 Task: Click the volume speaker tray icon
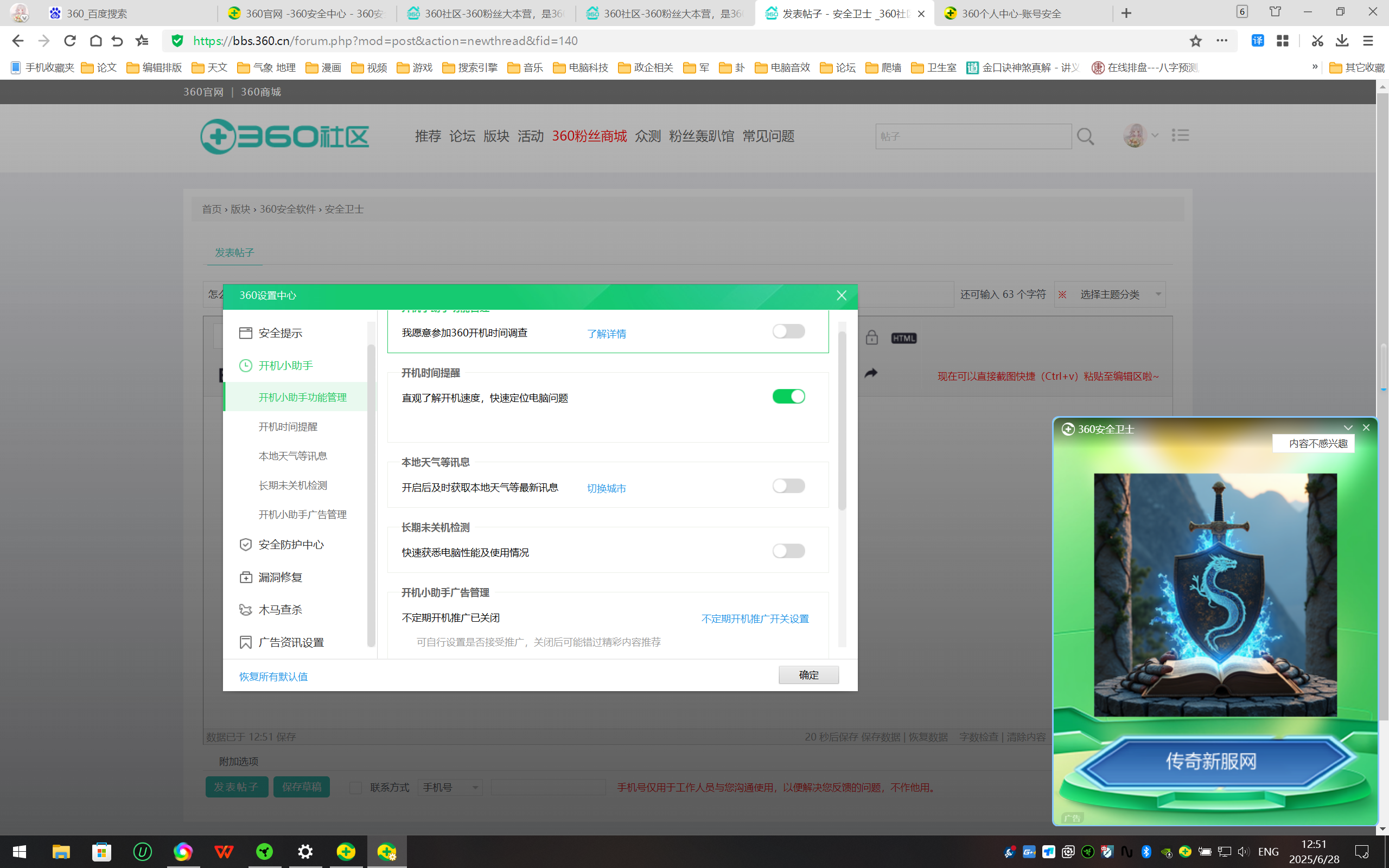click(1243, 852)
